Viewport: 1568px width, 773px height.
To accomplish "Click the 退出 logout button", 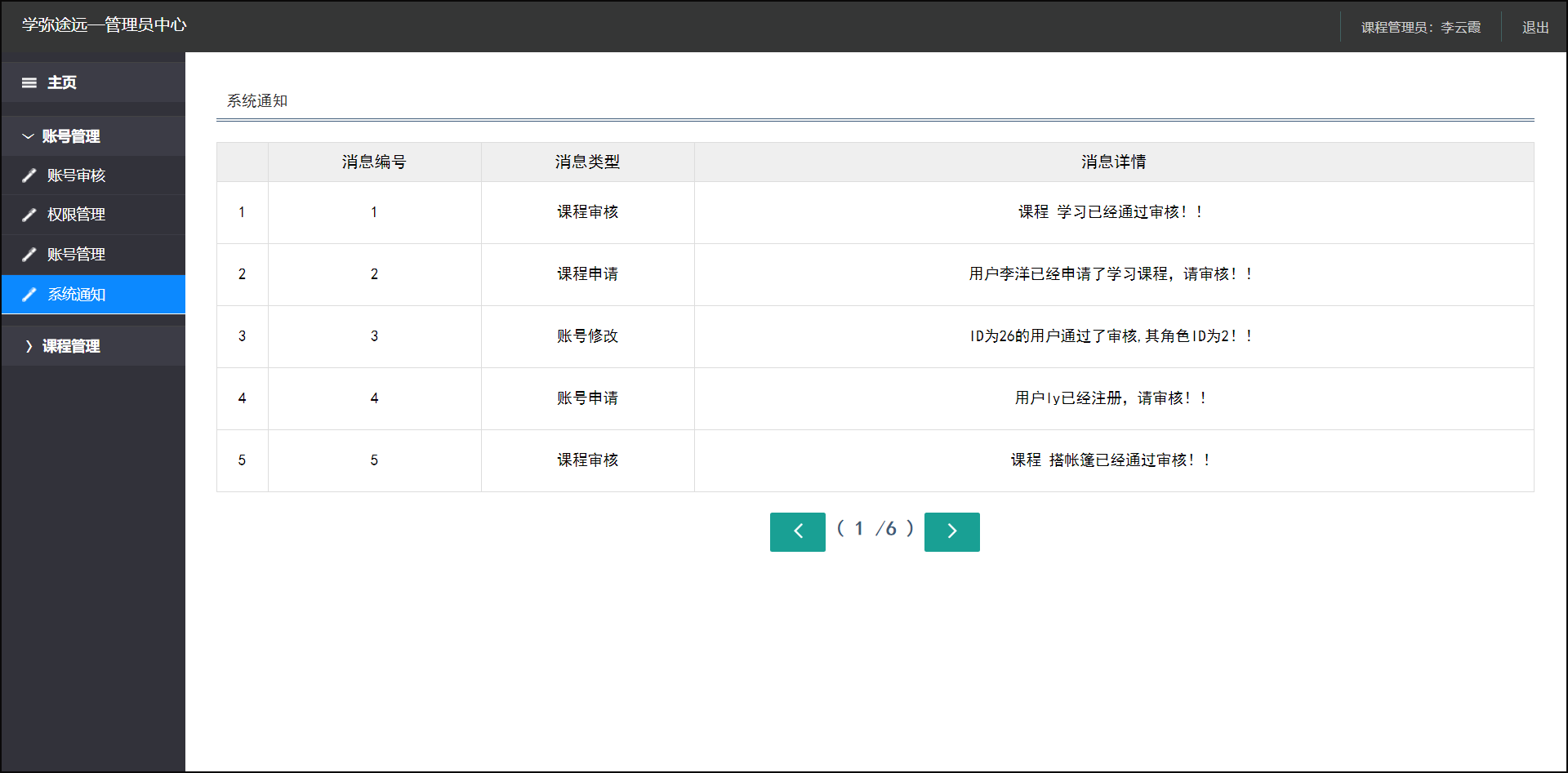I will point(1535,26).
